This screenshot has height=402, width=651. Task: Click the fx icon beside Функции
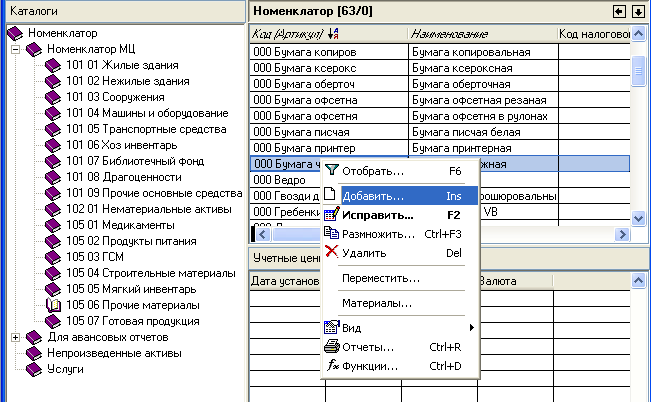point(333,365)
